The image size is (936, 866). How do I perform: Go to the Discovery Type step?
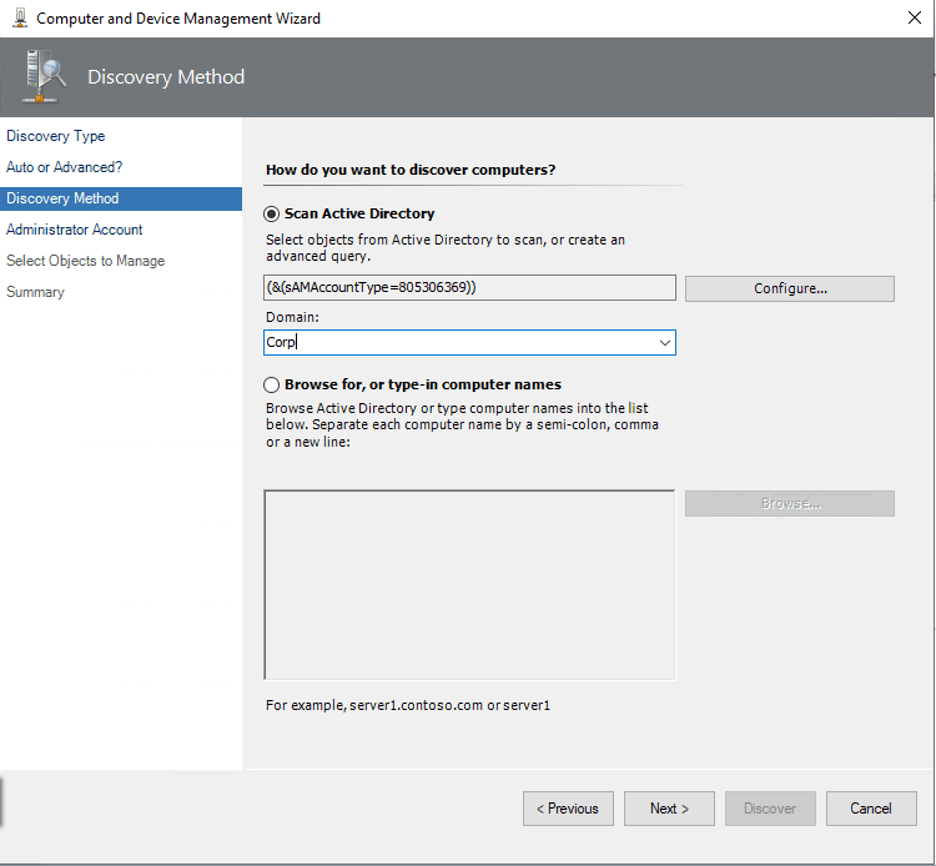(56, 136)
